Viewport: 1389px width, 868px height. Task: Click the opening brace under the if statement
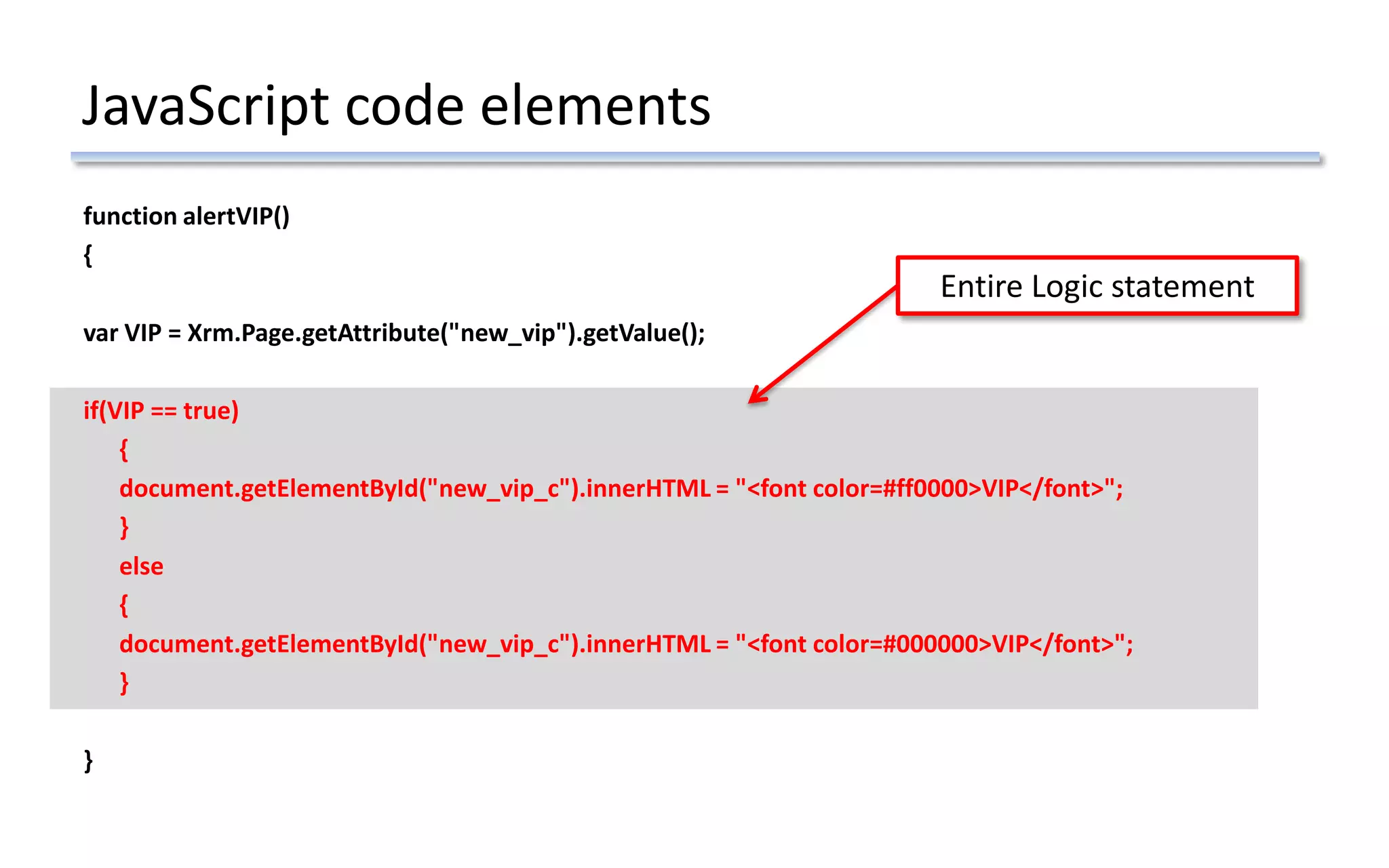(123, 450)
